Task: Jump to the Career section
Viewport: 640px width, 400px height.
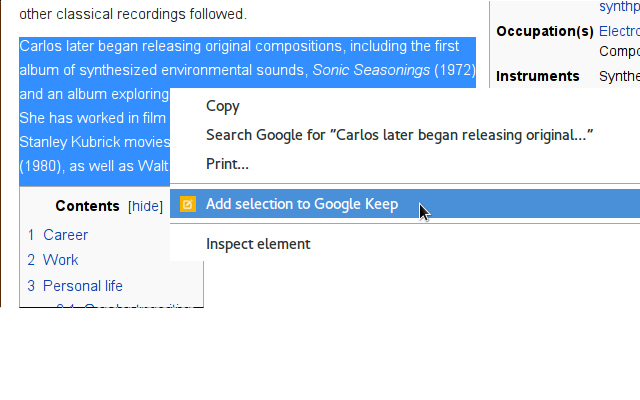Action: point(65,235)
